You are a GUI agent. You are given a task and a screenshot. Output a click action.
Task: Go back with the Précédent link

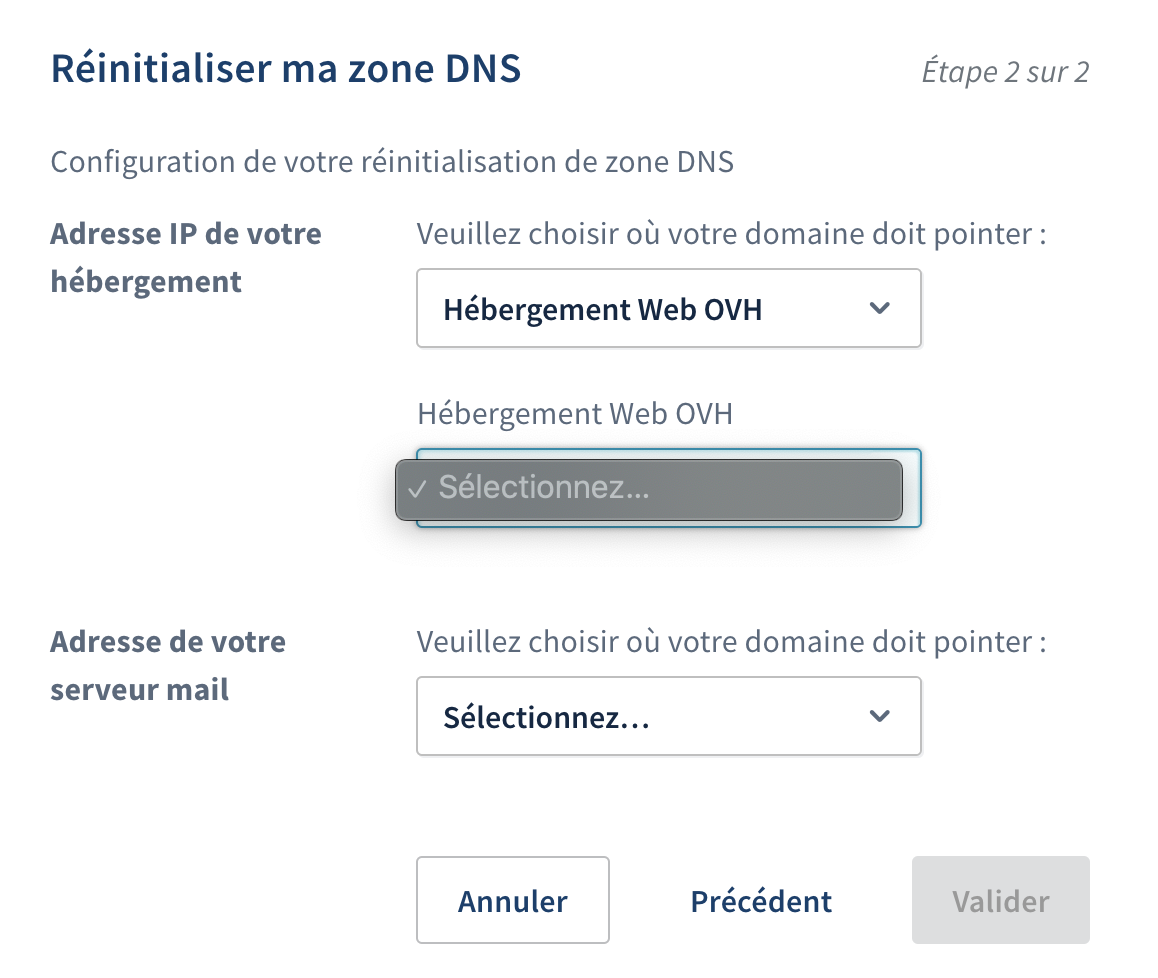coord(761,901)
